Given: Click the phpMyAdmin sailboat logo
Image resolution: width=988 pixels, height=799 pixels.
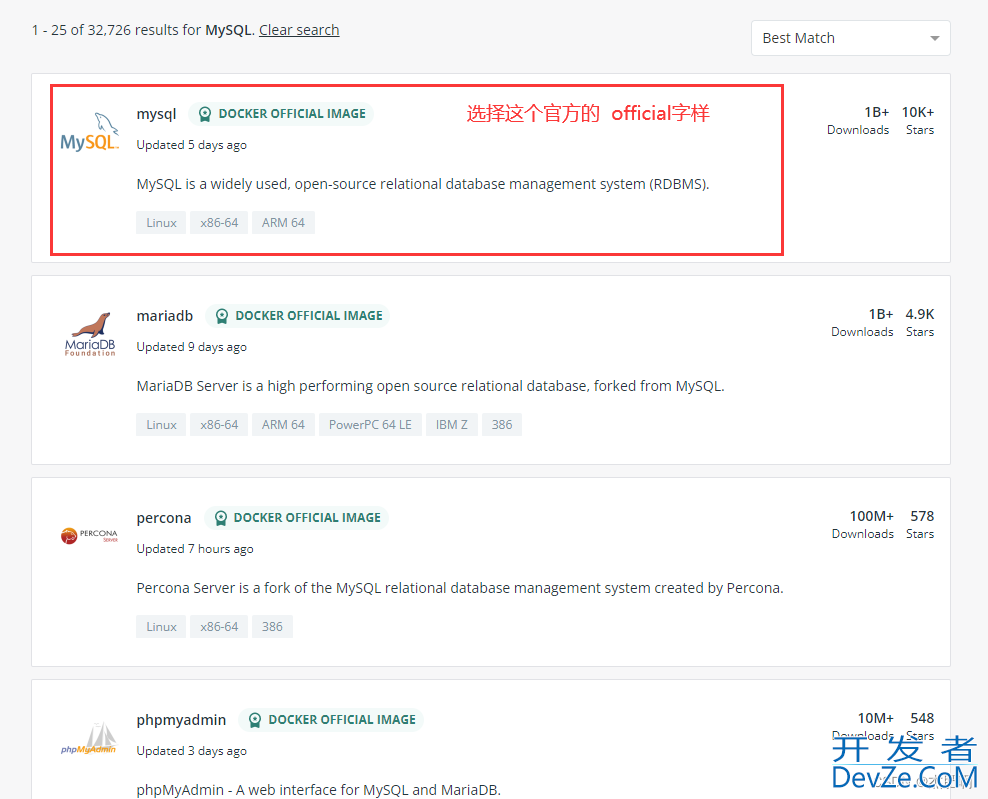Looking at the screenshot, I should [89, 738].
